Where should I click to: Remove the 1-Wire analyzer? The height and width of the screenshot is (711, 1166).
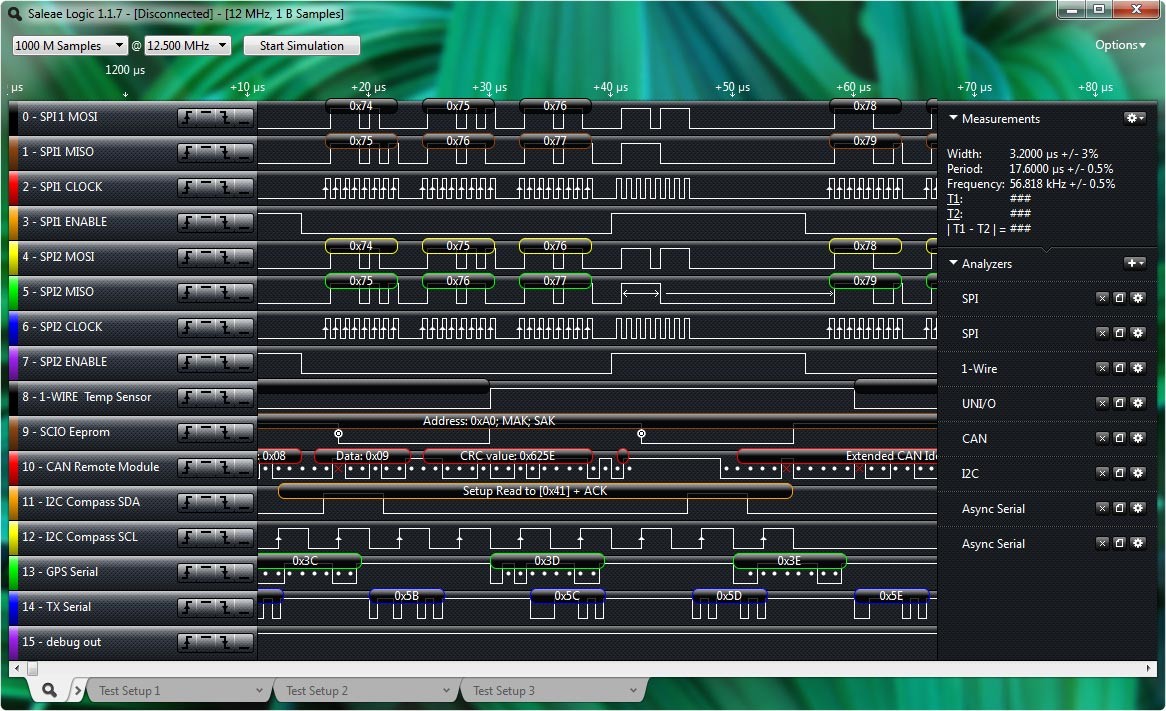pyautogui.click(x=1102, y=368)
